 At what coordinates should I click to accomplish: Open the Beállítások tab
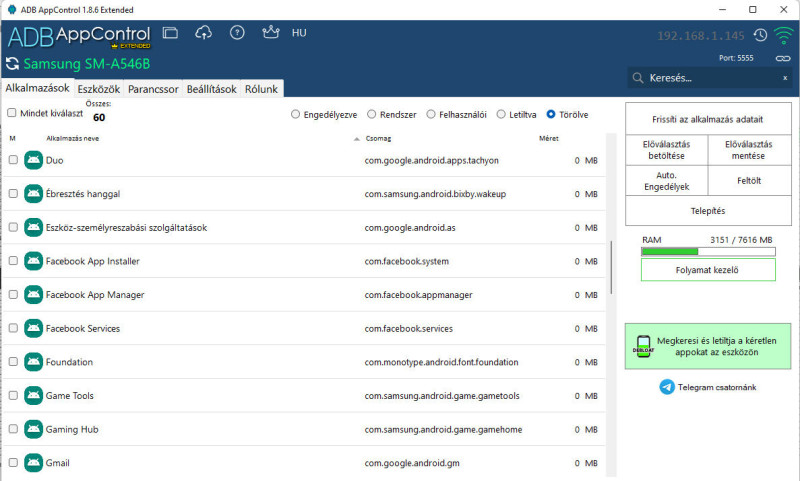[212, 89]
